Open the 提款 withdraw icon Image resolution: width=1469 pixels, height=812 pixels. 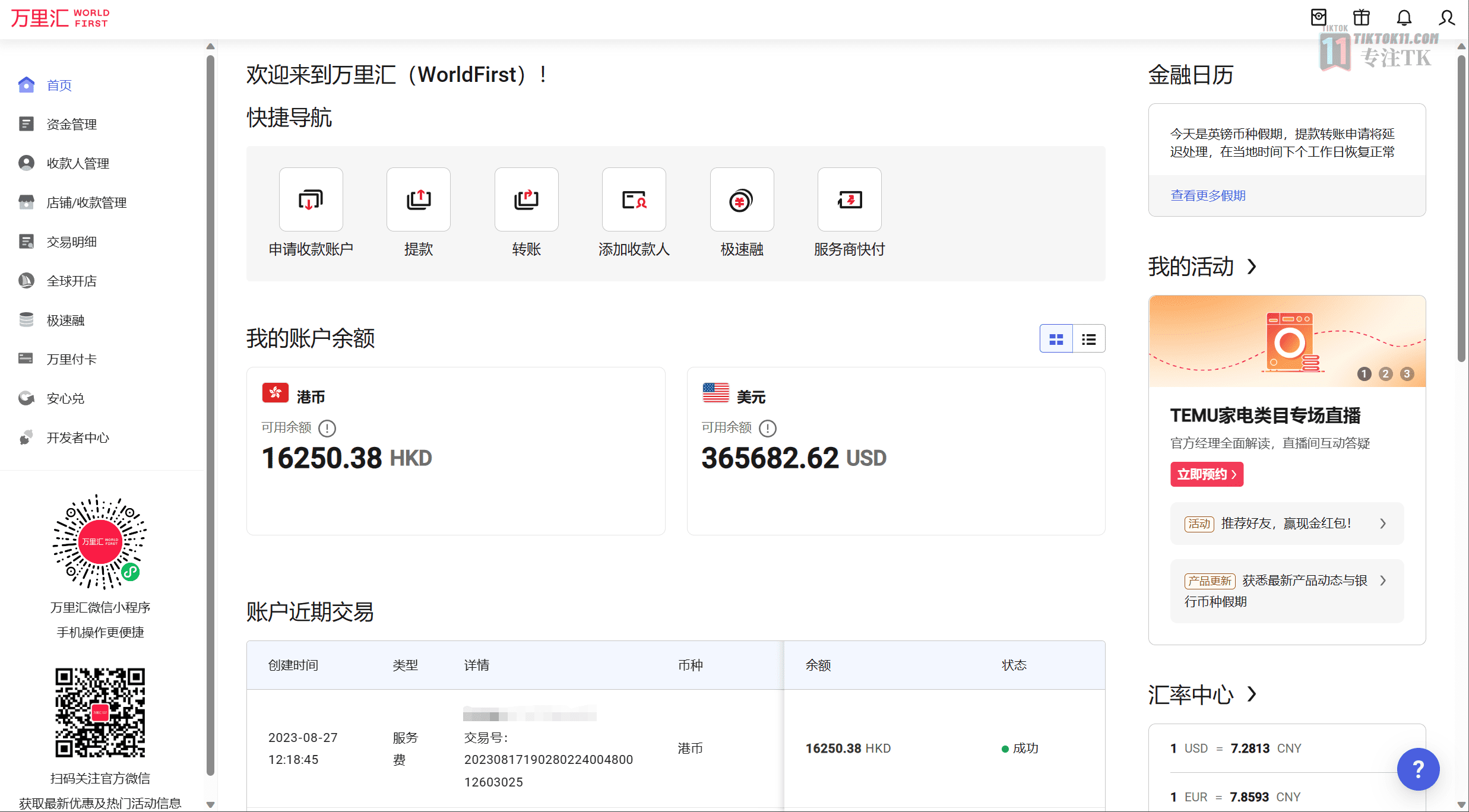(419, 199)
